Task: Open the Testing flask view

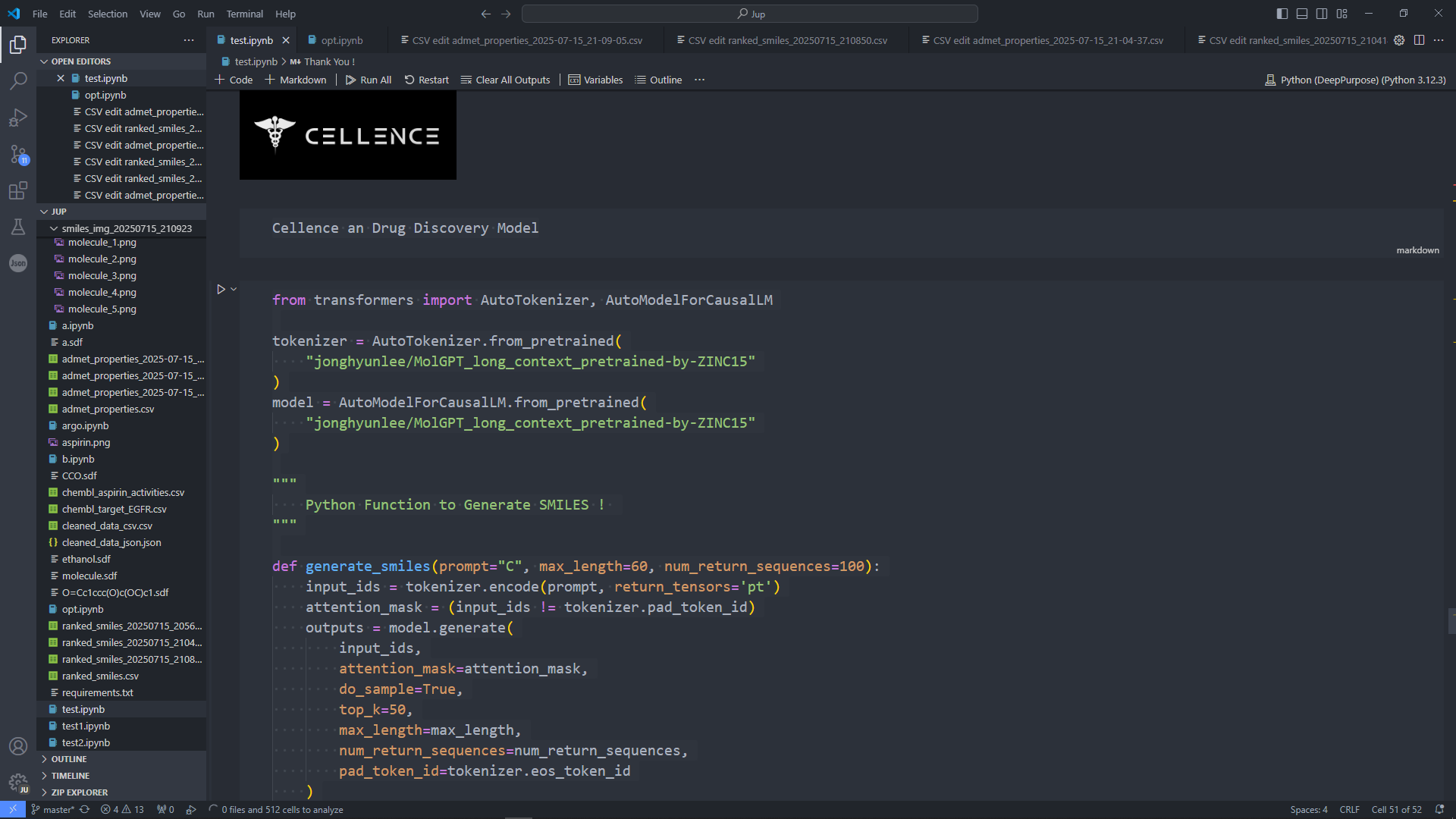Action: 18,227
